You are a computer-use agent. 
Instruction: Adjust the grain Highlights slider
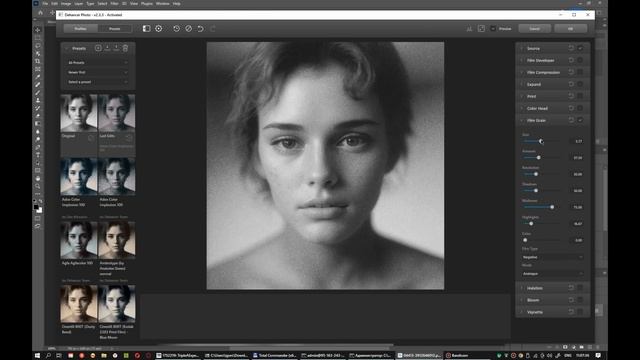click(x=531, y=224)
